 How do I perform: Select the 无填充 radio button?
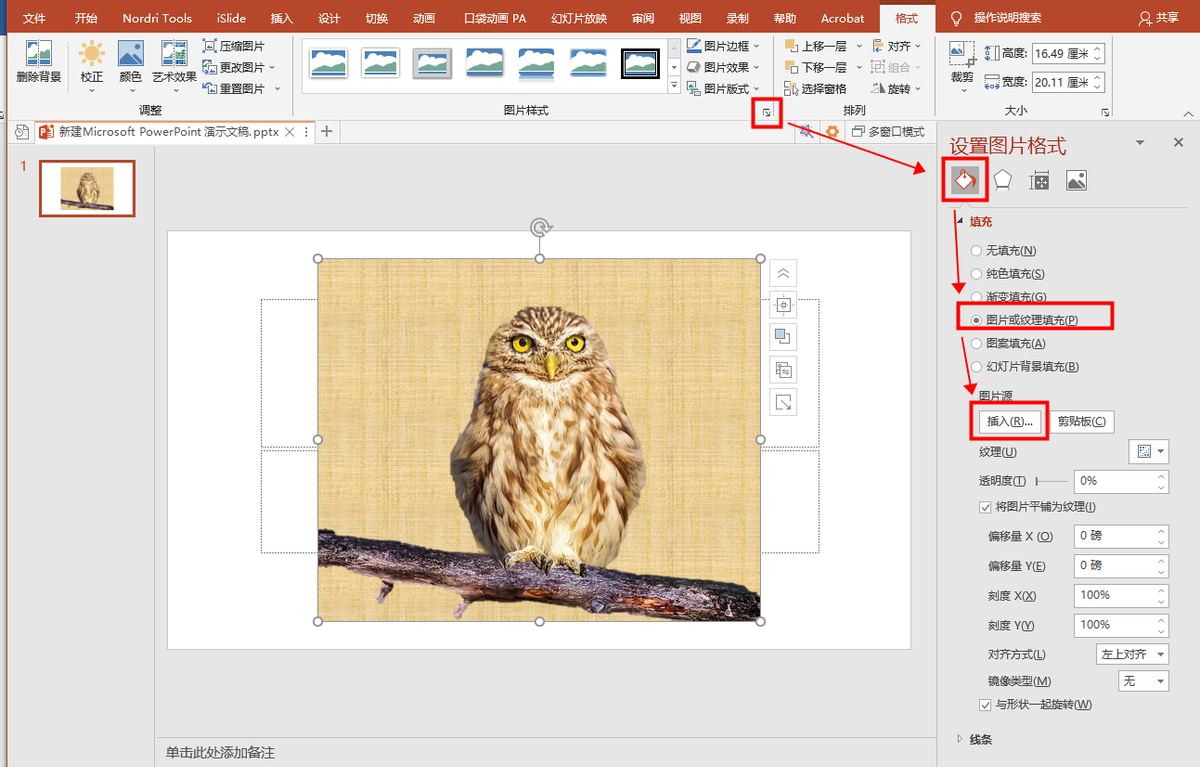tap(977, 251)
